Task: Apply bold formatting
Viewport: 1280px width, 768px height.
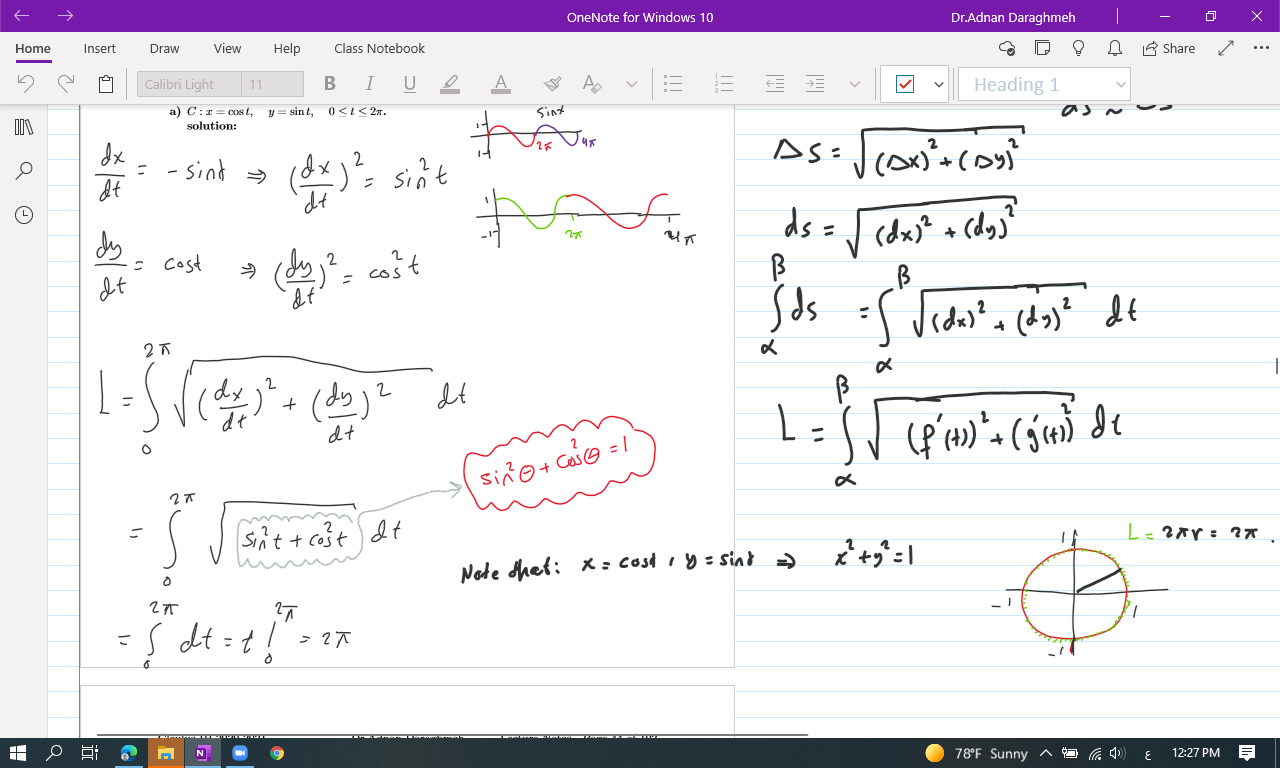Action: pyautogui.click(x=330, y=84)
